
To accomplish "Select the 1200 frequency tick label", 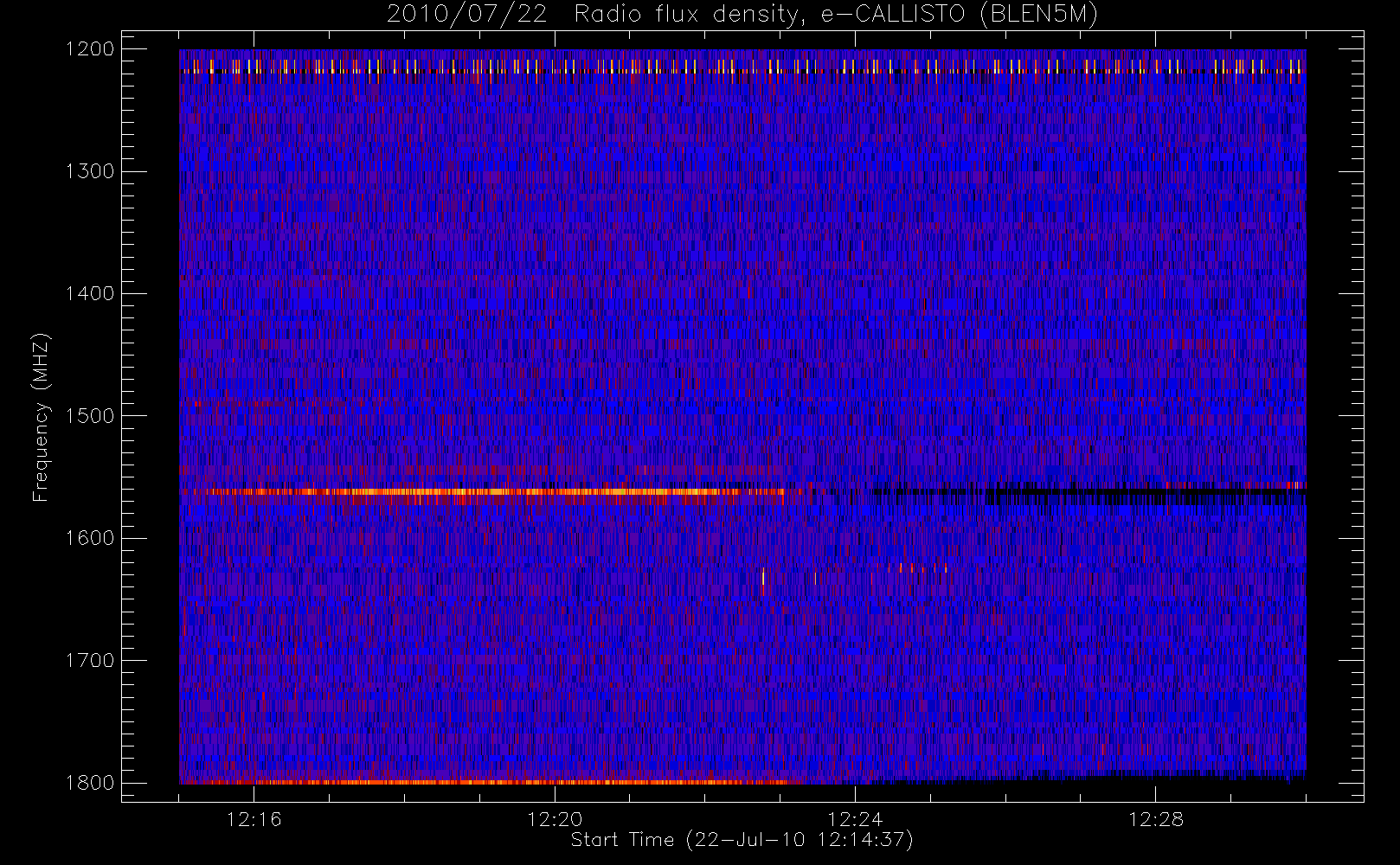I will click(x=90, y=49).
